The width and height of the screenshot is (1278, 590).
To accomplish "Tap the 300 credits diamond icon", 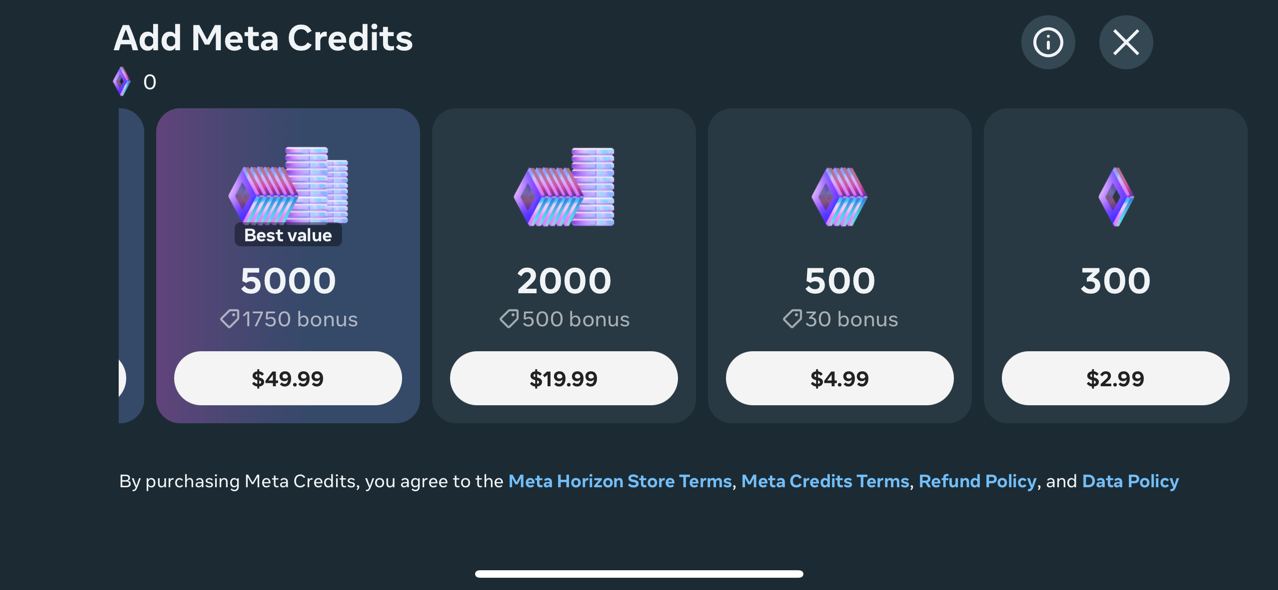I will coord(1115,196).
